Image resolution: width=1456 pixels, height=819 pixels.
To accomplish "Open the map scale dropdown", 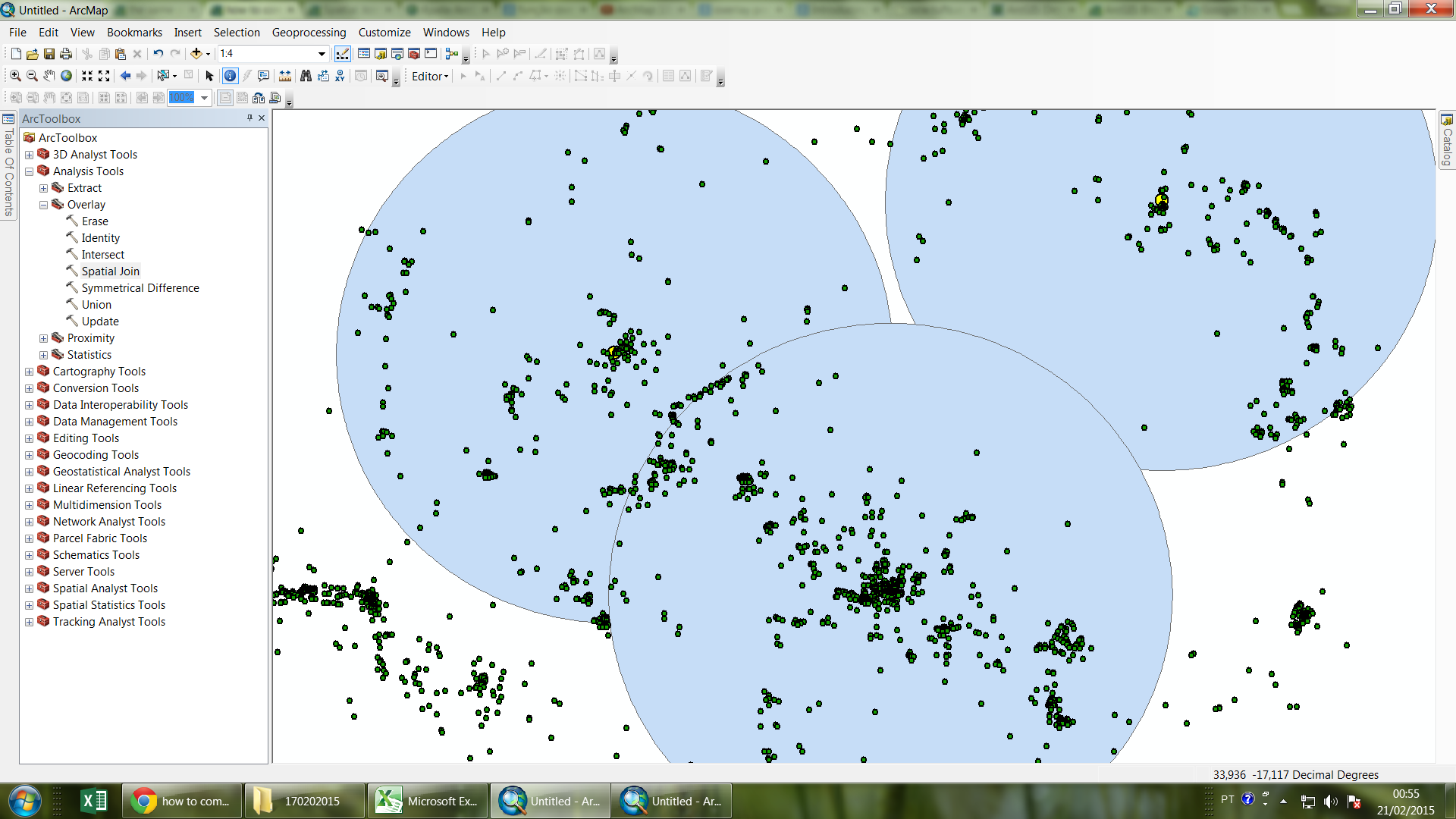I will point(322,54).
